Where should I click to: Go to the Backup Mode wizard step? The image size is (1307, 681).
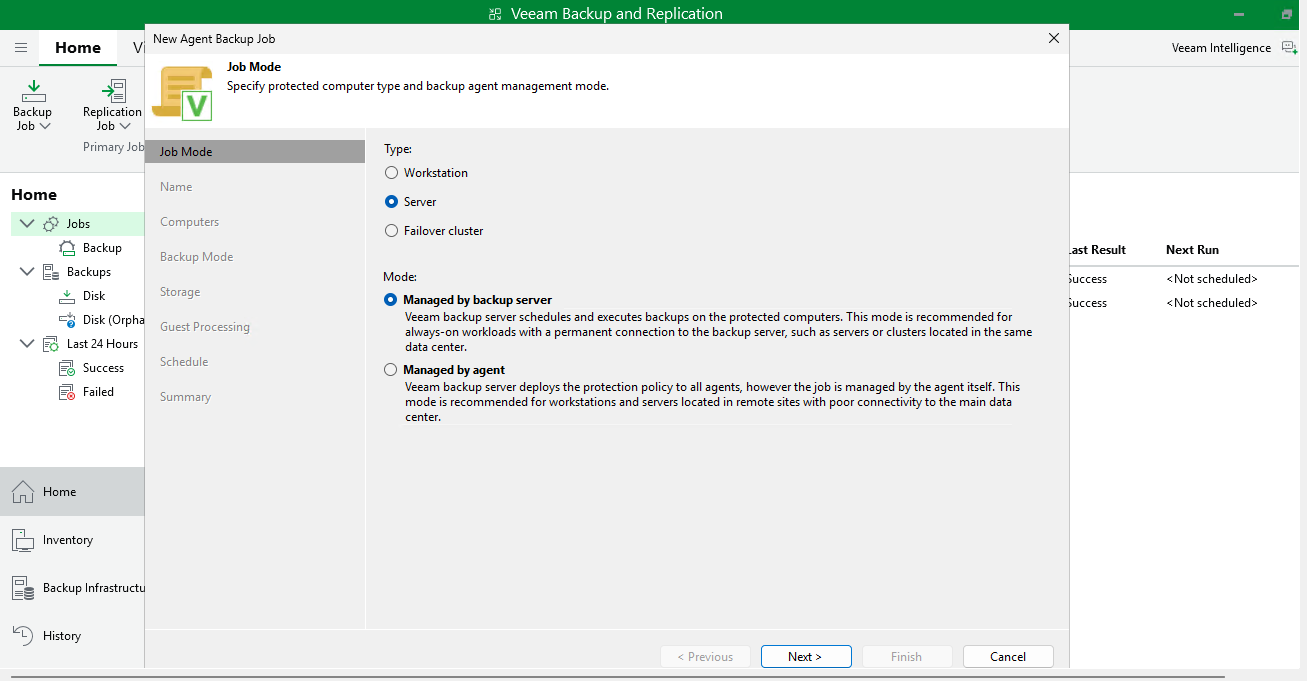[196, 257]
